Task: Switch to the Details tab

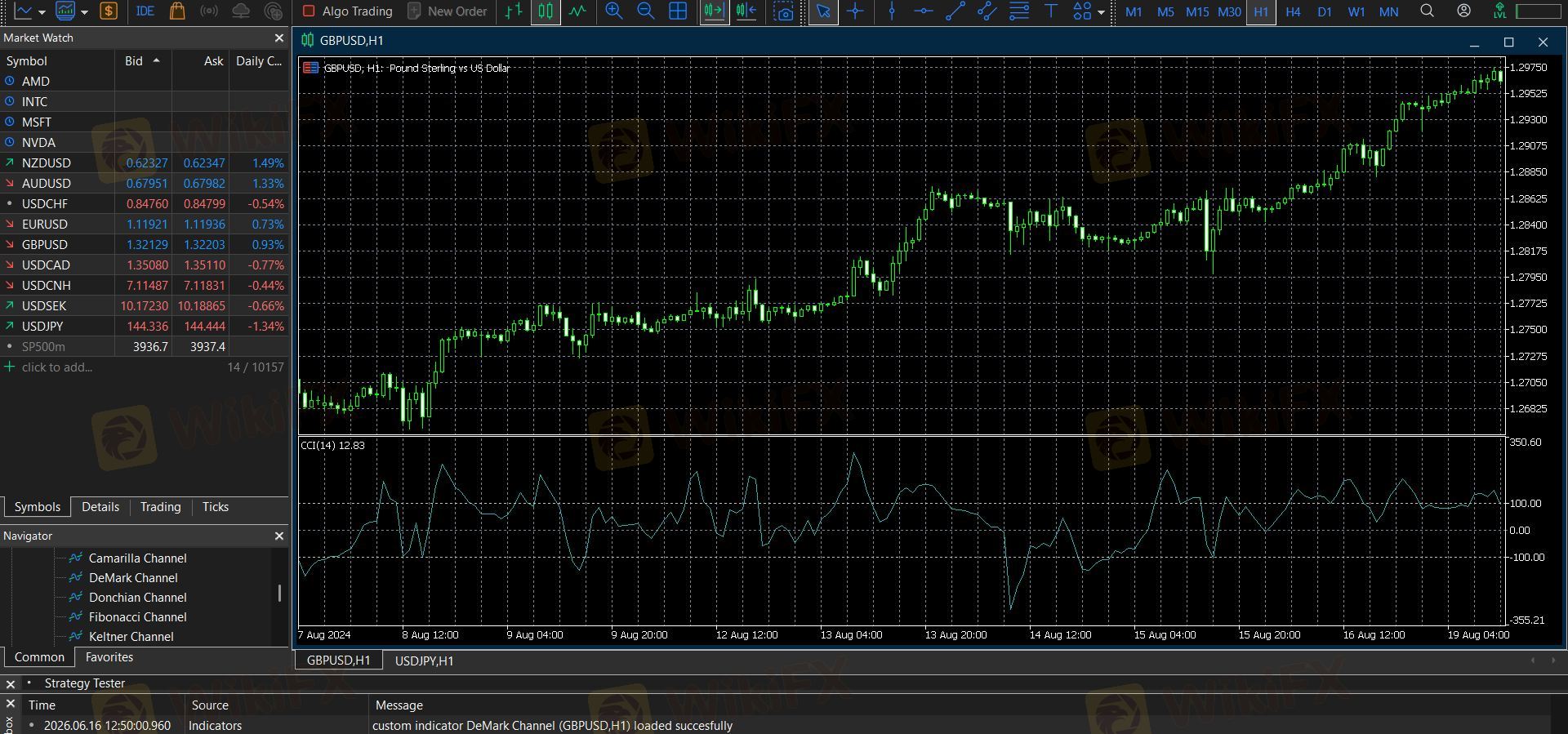Action: (100, 507)
